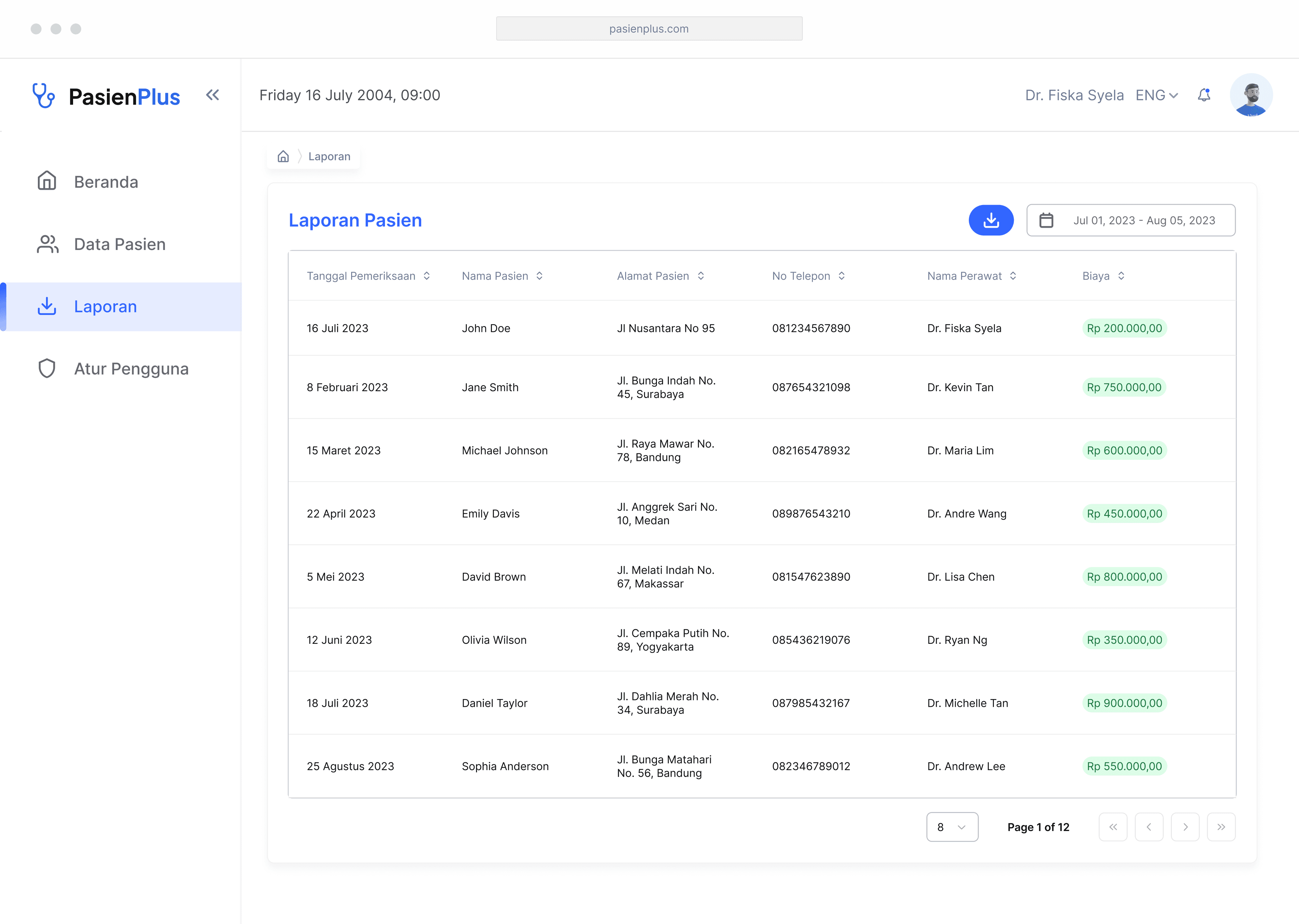The width and height of the screenshot is (1299, 924).
Task: Open ENG language dropdown
Action: [1156, 96]
